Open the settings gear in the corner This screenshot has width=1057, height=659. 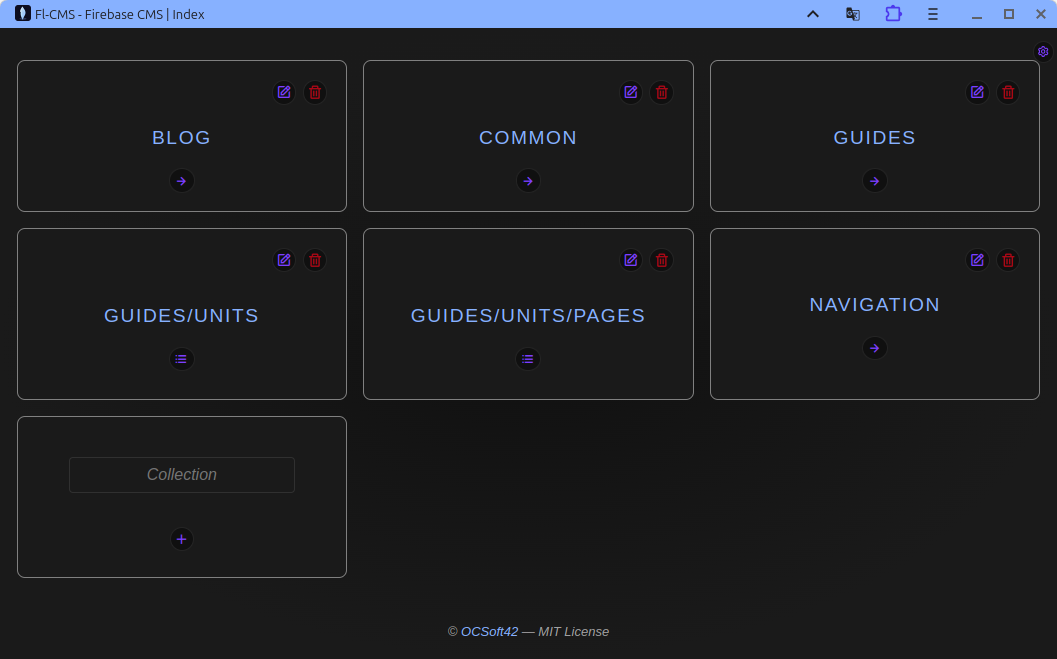pyautogui.click(x=1043, y=51)
